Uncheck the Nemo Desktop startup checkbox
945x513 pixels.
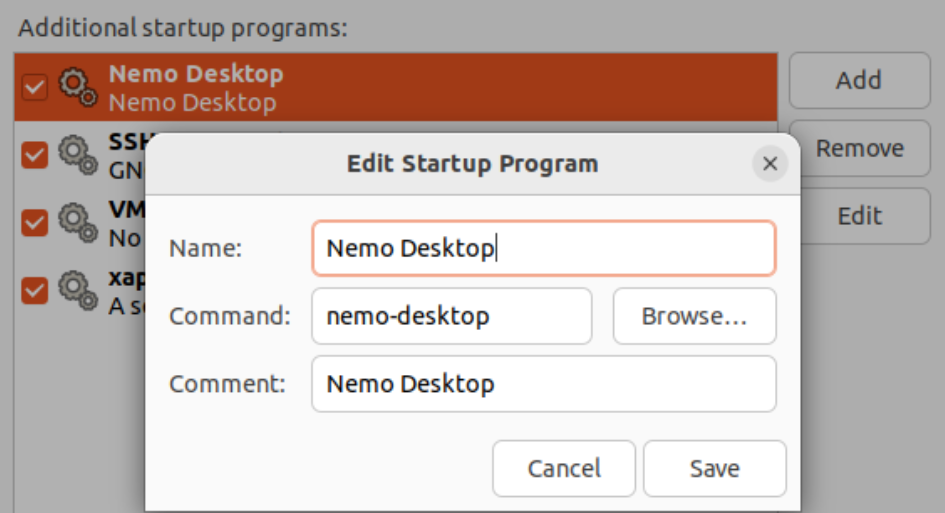[35, 87]
